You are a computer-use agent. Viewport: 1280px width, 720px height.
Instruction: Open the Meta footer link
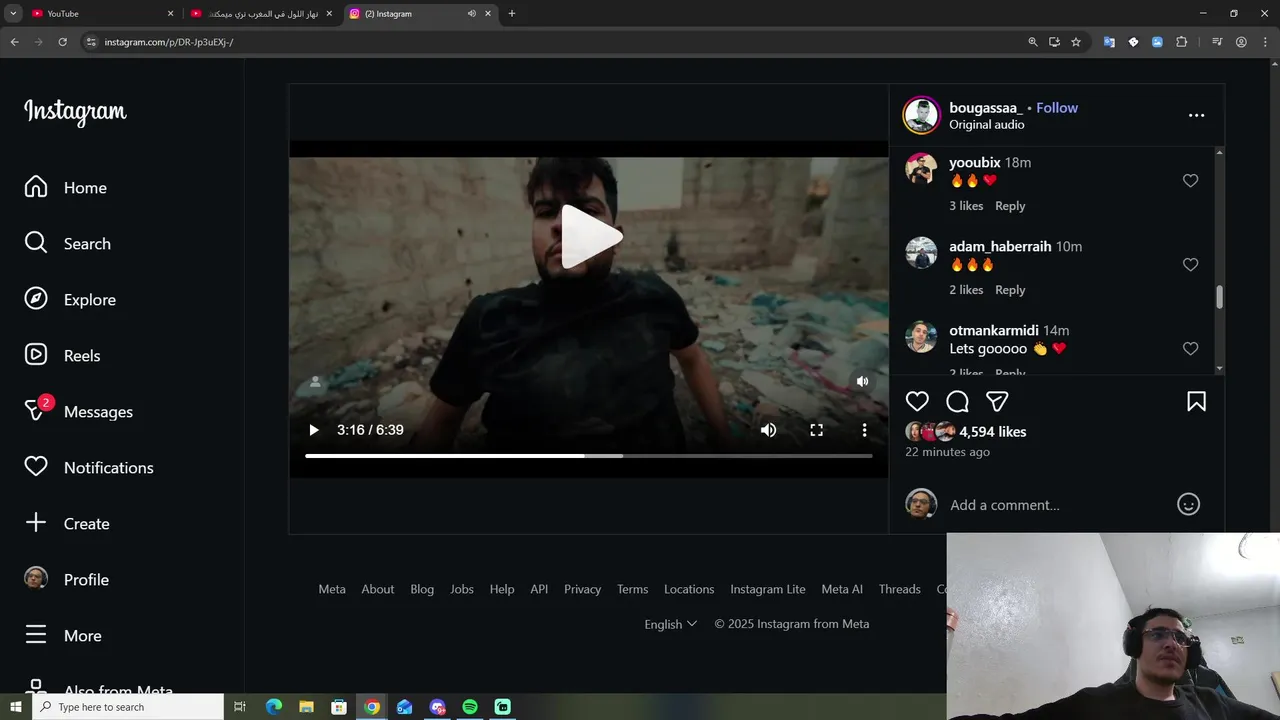pos(332,590)
